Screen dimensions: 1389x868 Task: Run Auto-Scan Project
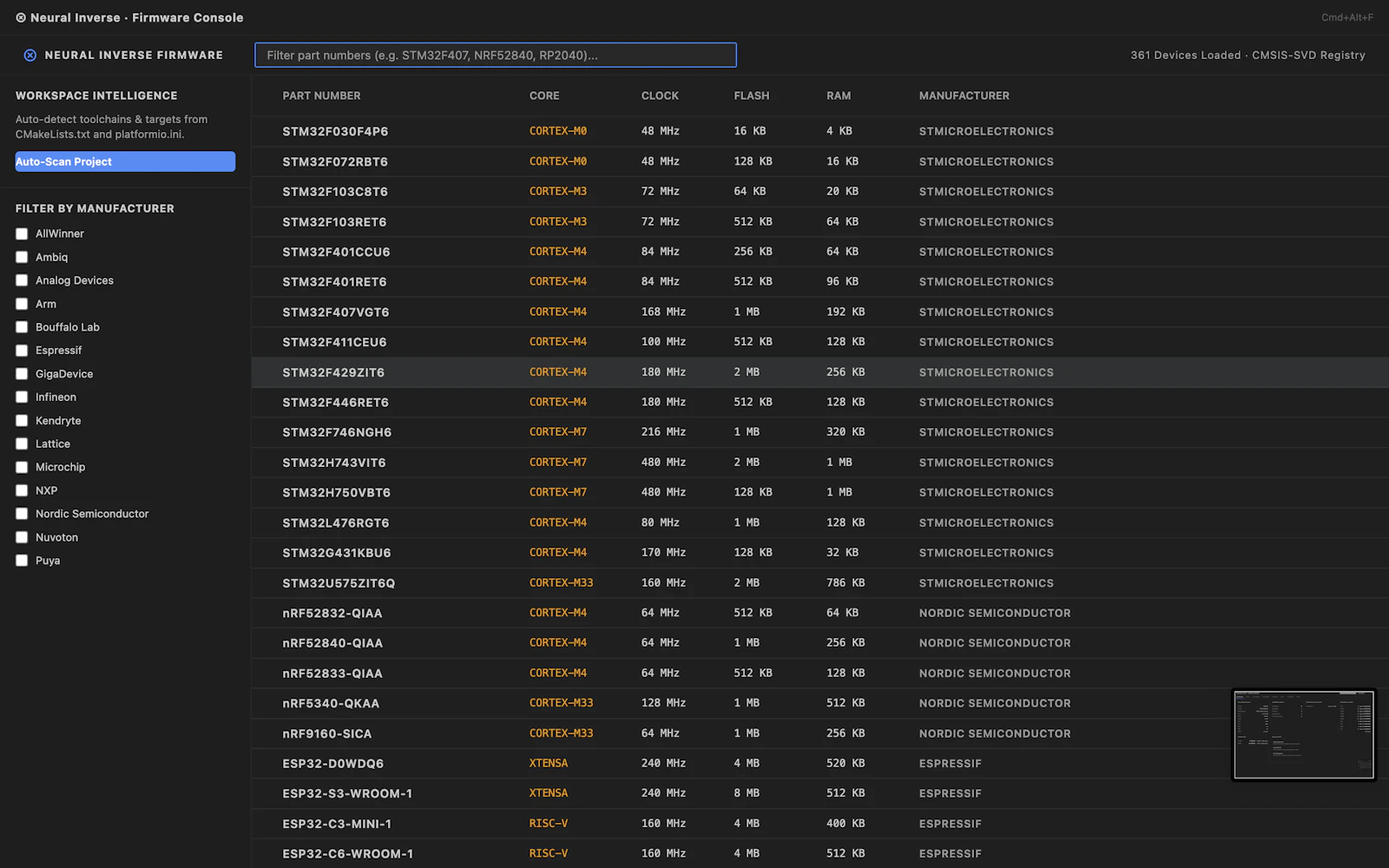pyautogui.click(x=125, y=161)
